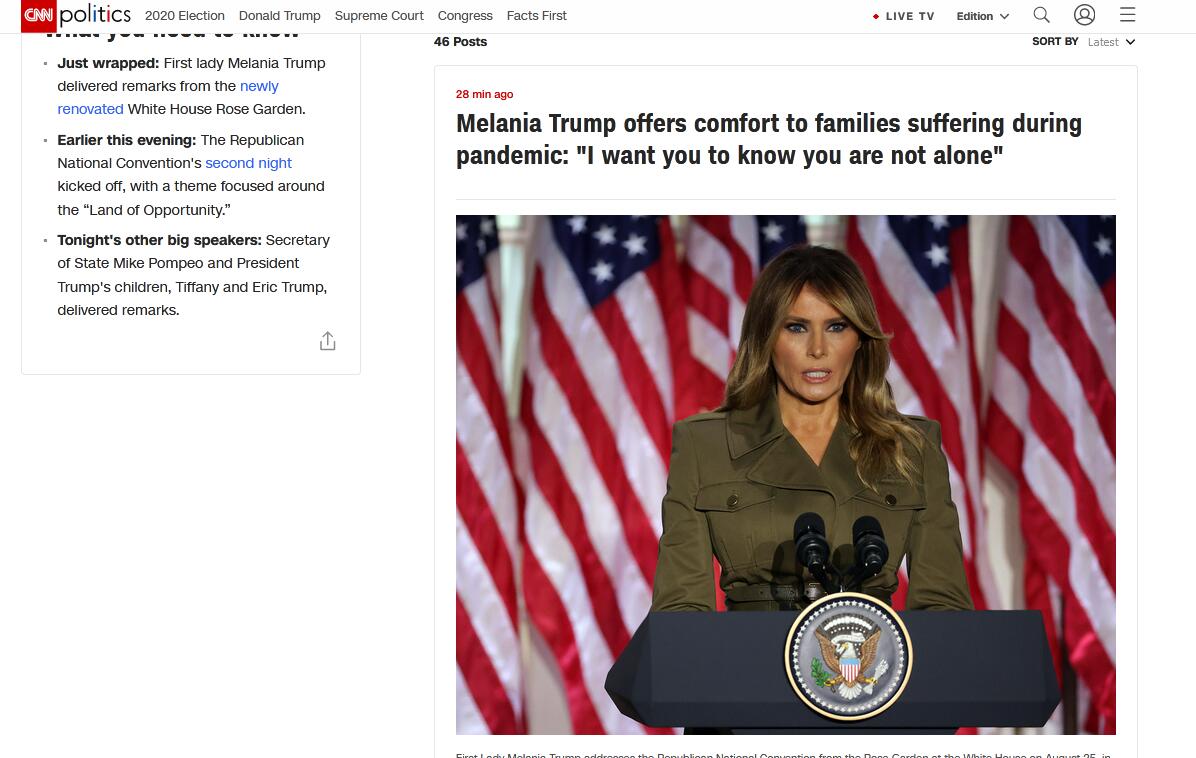Open the hamburger menu icon
Screen dimensions: 1196x758
pyautogui.click(x=1127, y=14)
